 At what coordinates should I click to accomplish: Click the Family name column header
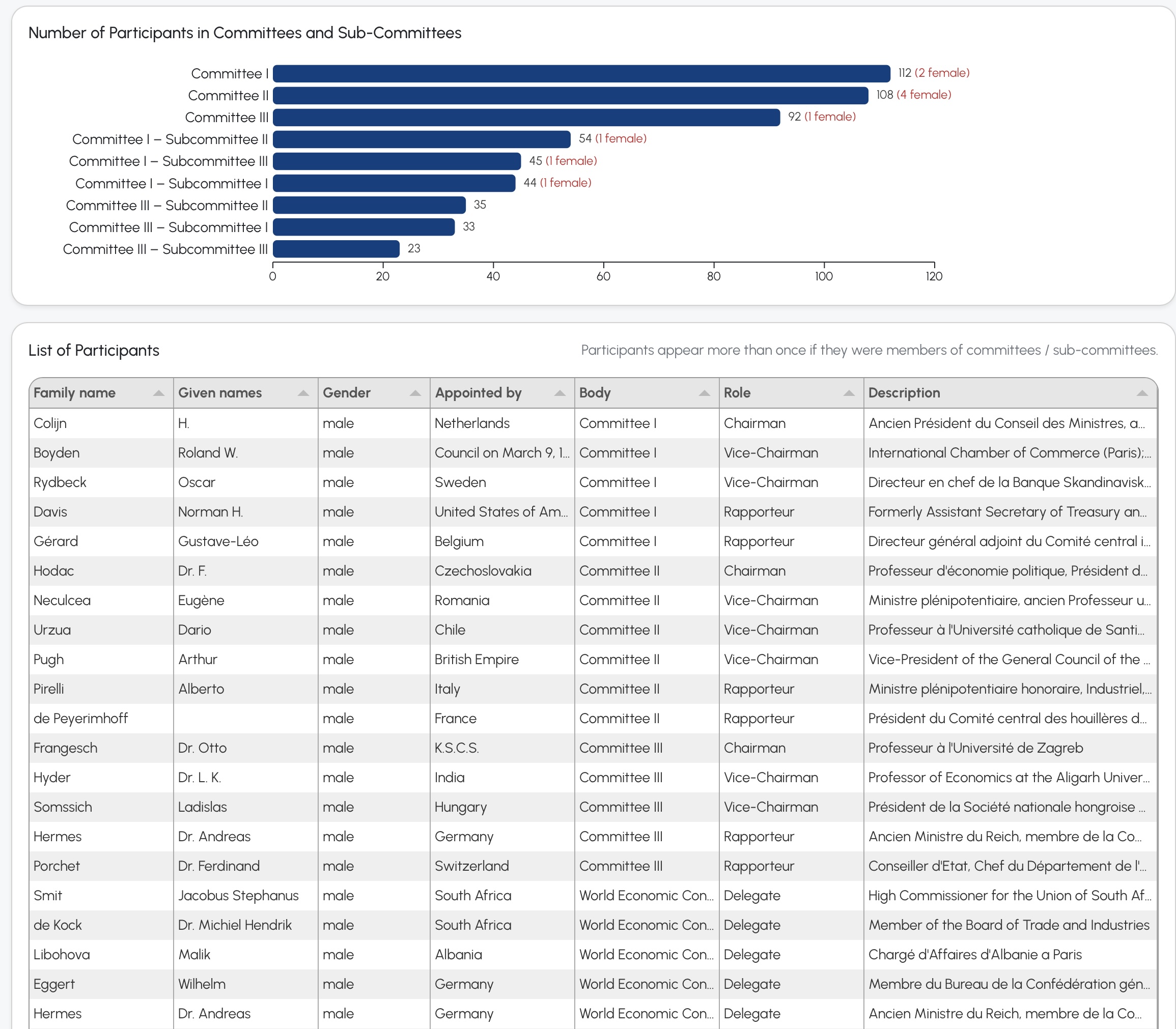coord(75,393)
